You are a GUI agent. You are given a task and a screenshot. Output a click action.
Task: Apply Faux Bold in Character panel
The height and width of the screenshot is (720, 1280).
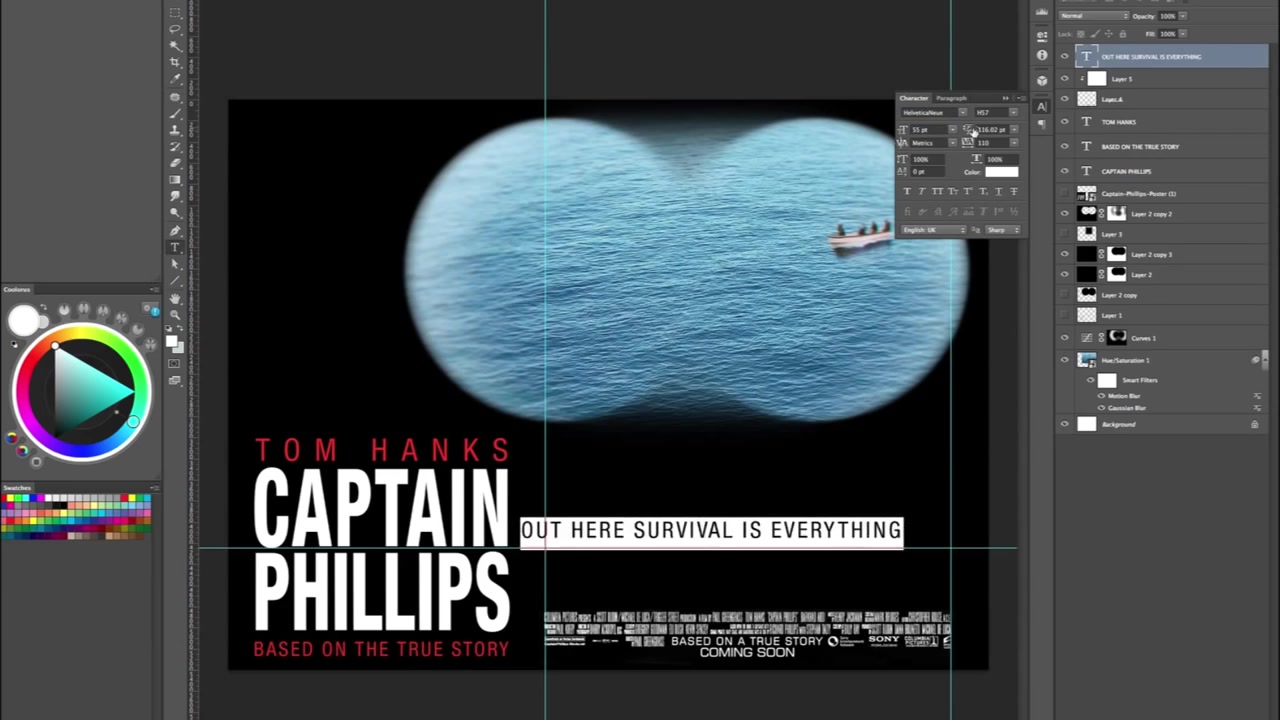[x=908, y=191]
